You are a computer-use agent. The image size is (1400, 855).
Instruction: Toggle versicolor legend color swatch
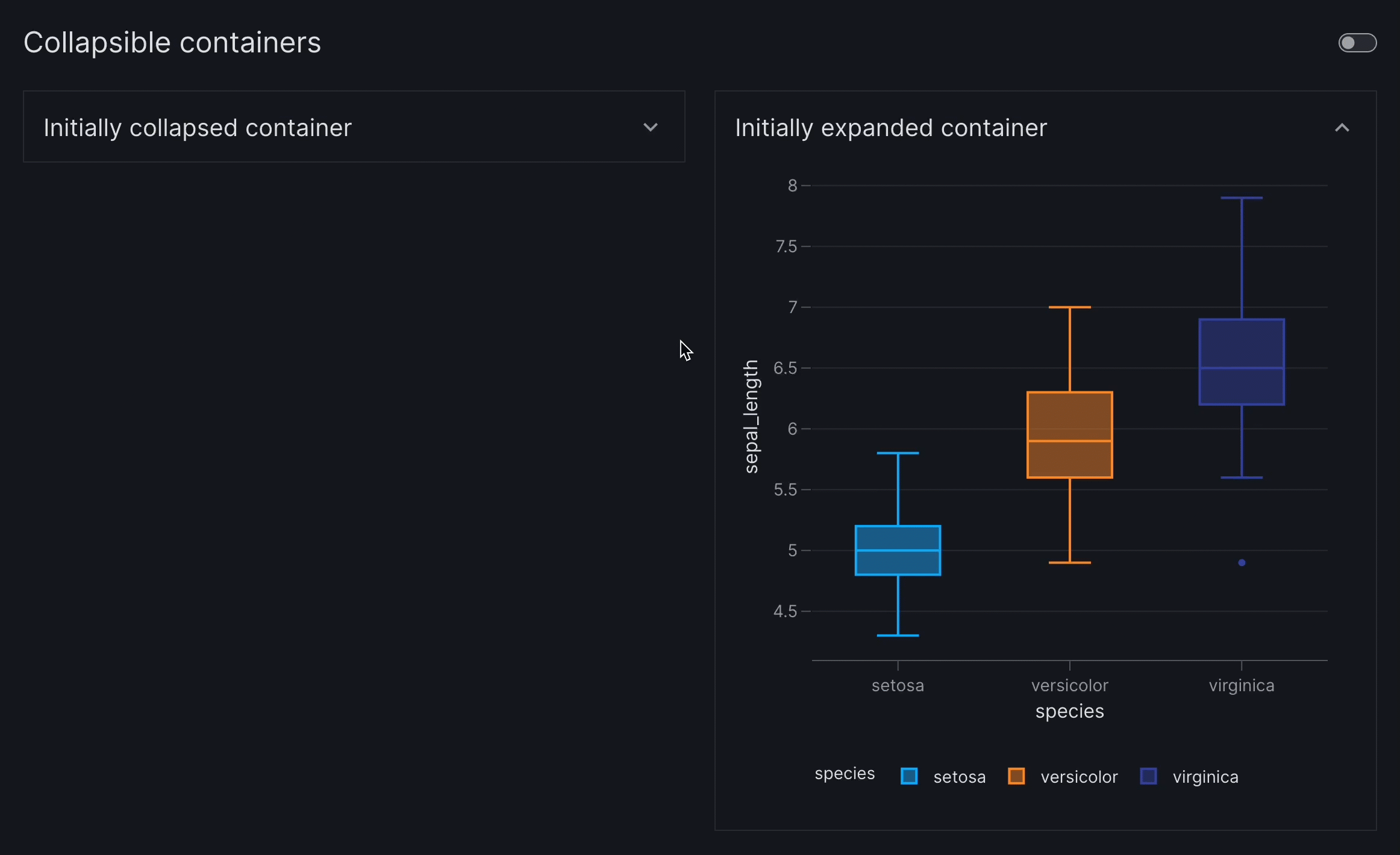(x=1016, y=776)
